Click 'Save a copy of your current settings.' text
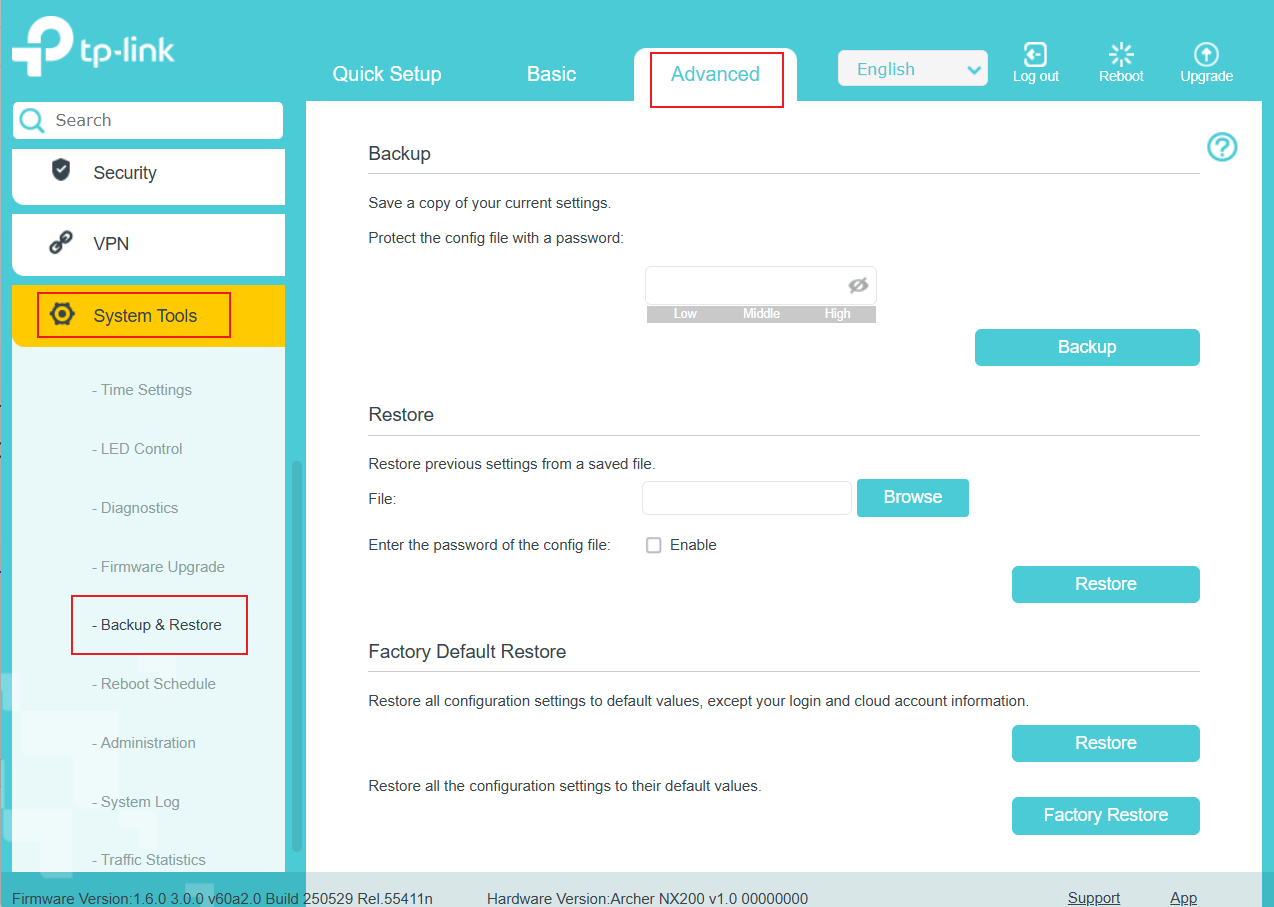 click(490, 203)
